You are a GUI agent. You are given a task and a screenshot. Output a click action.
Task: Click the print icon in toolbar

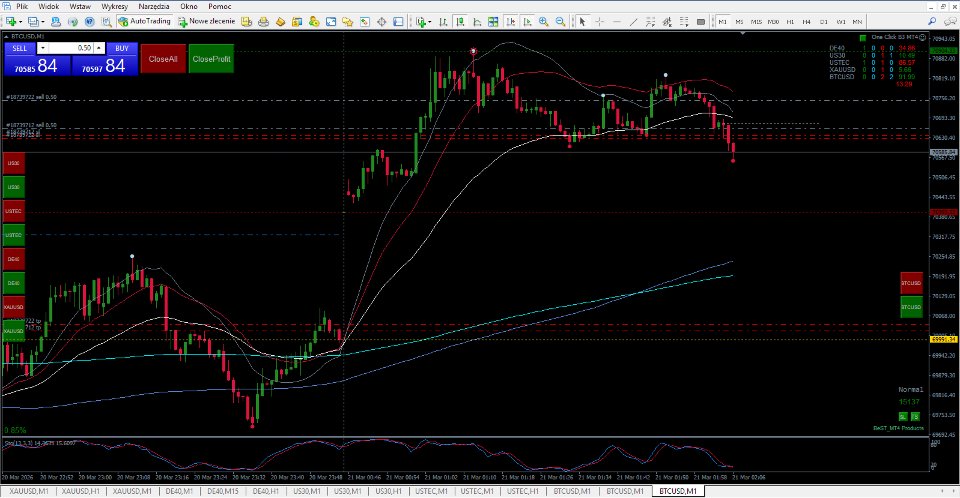263,21
